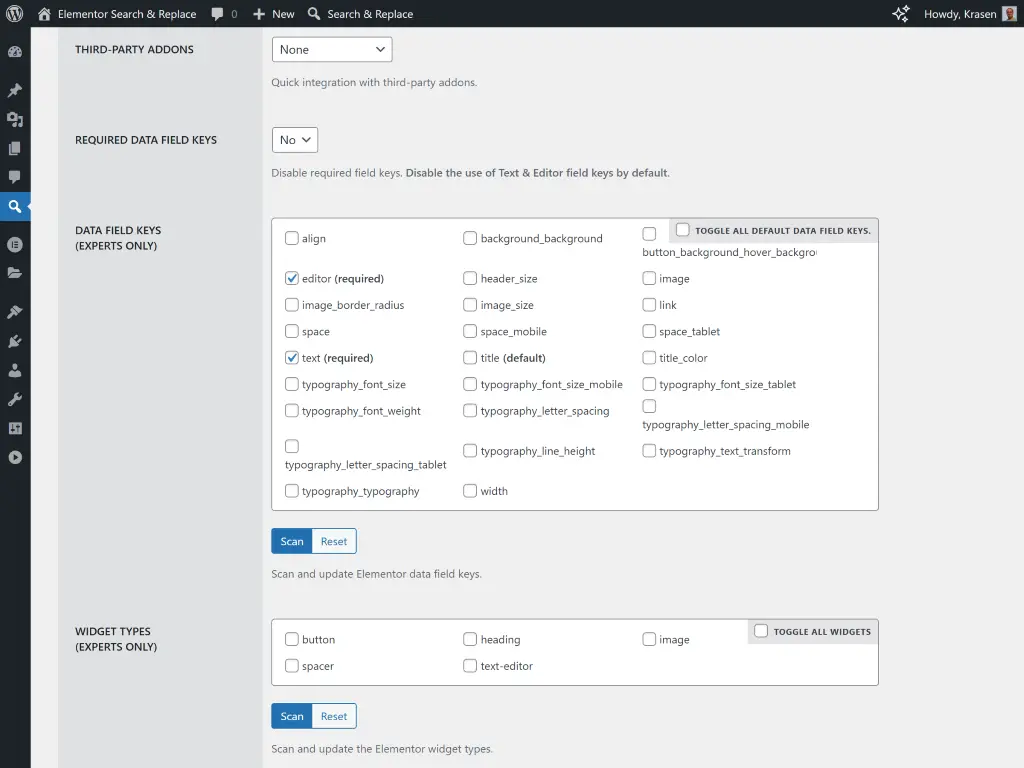The image size is (1024, 768).
Task: Open the Third-Party Addons dropdown set to None
Action: [x=331, y=48]
